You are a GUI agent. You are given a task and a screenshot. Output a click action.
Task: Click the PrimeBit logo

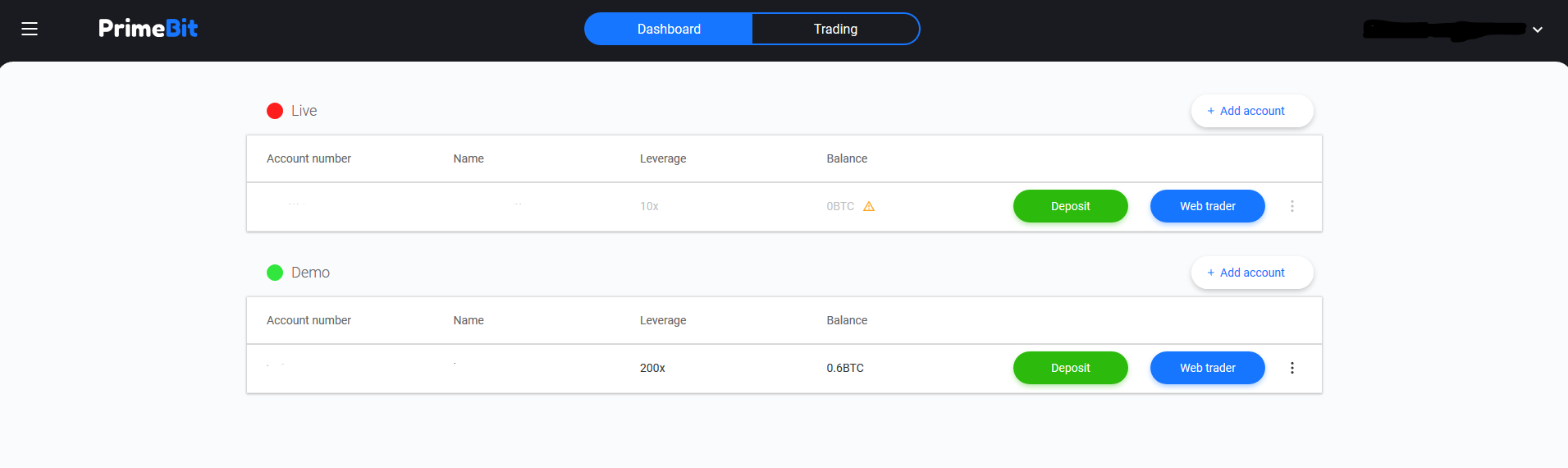click(x=148, y=29)
